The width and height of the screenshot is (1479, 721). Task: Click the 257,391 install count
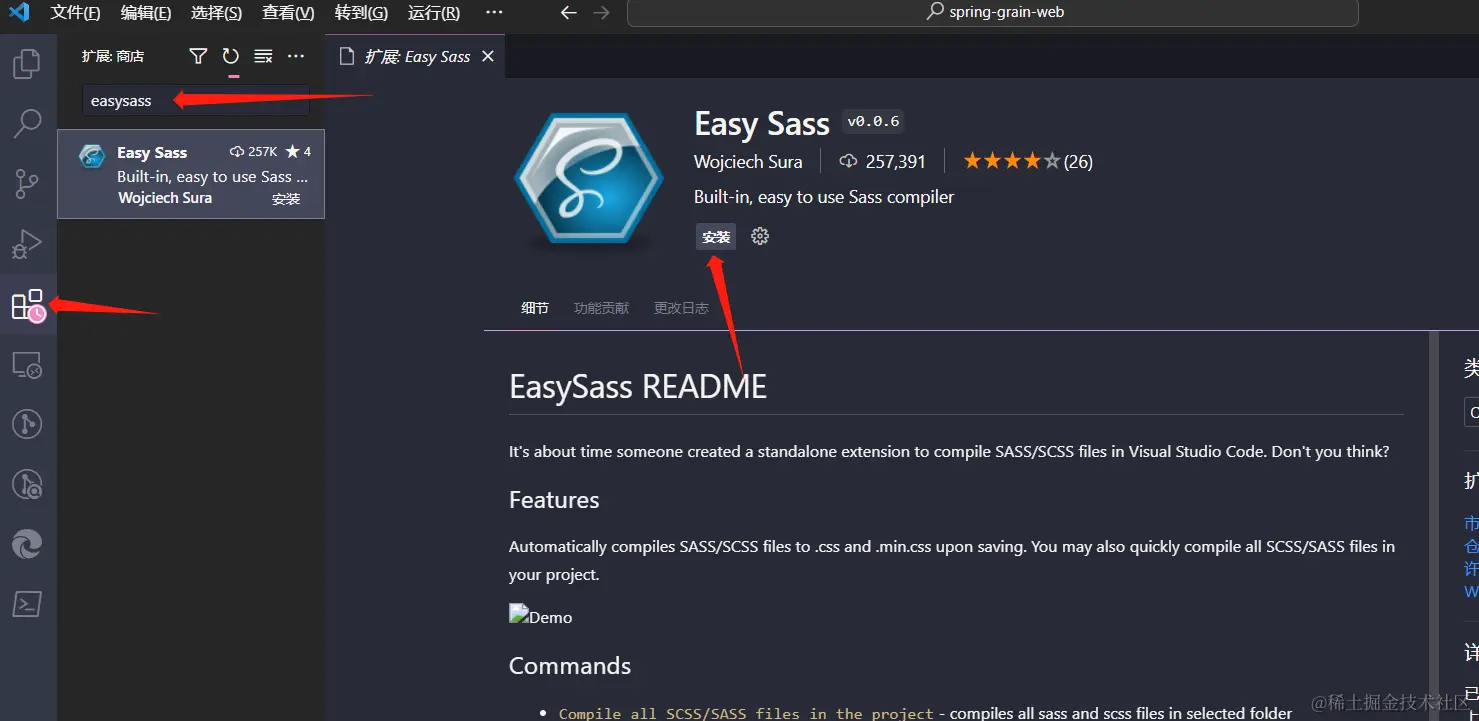coord(882,161)
